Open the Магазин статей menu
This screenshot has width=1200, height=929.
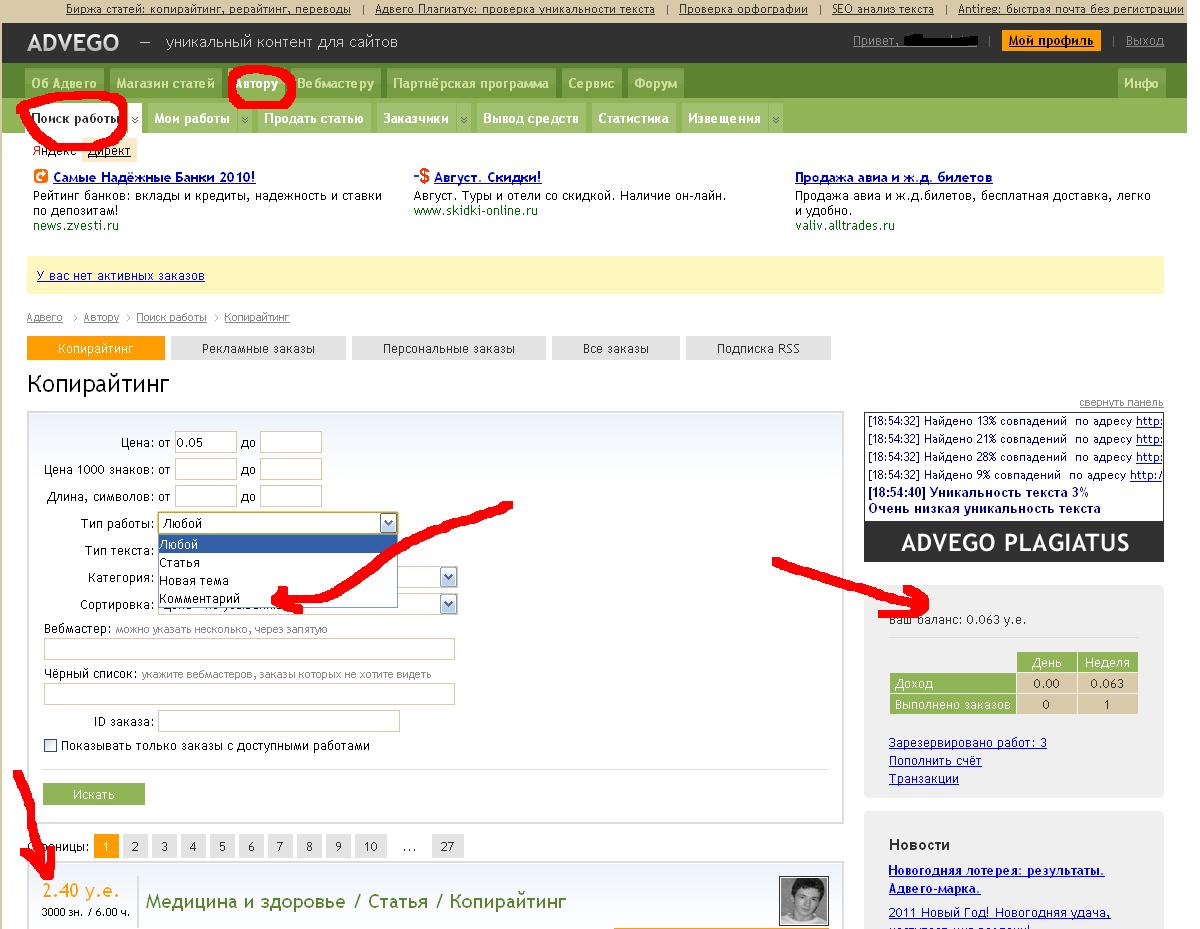[165, 83]
